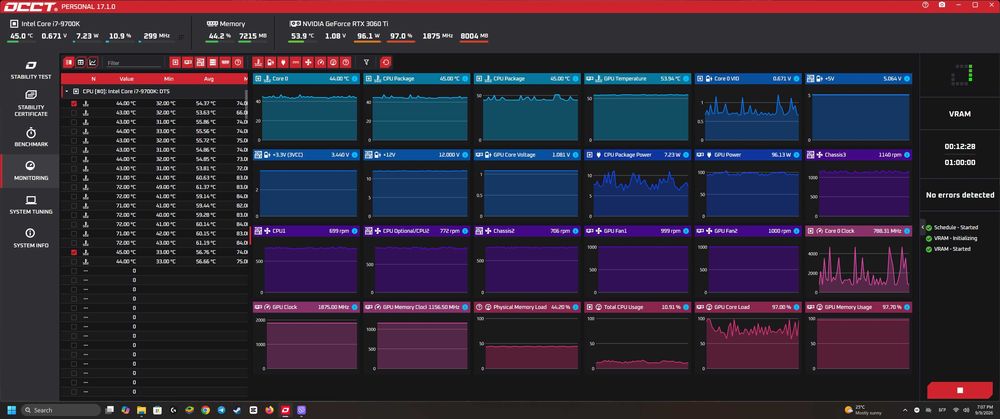
Task: Toggle the fan sensor filter icon
Action: (x=308, y=62)
